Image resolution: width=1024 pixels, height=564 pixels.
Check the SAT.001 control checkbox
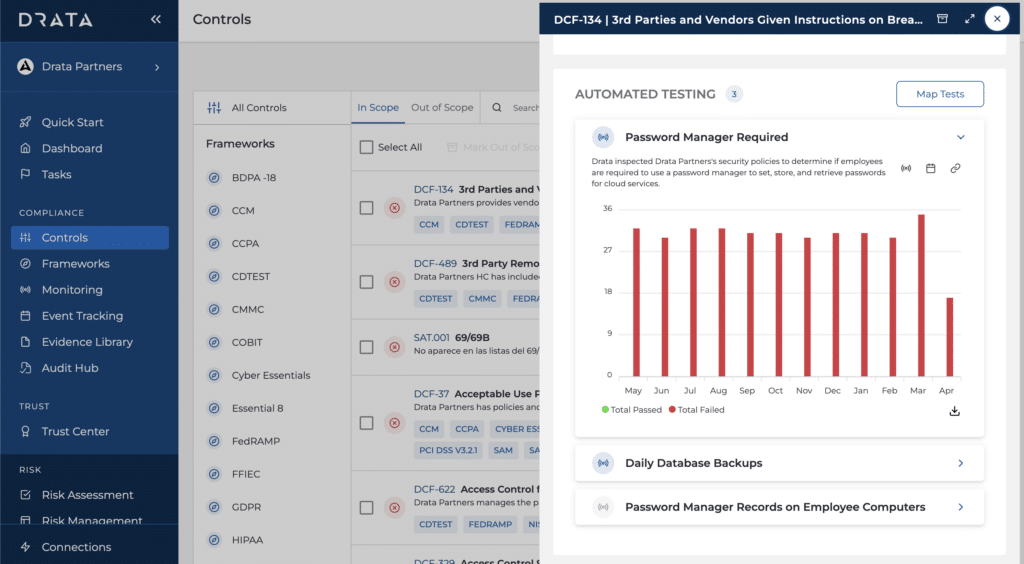click(x=366, y=347)
